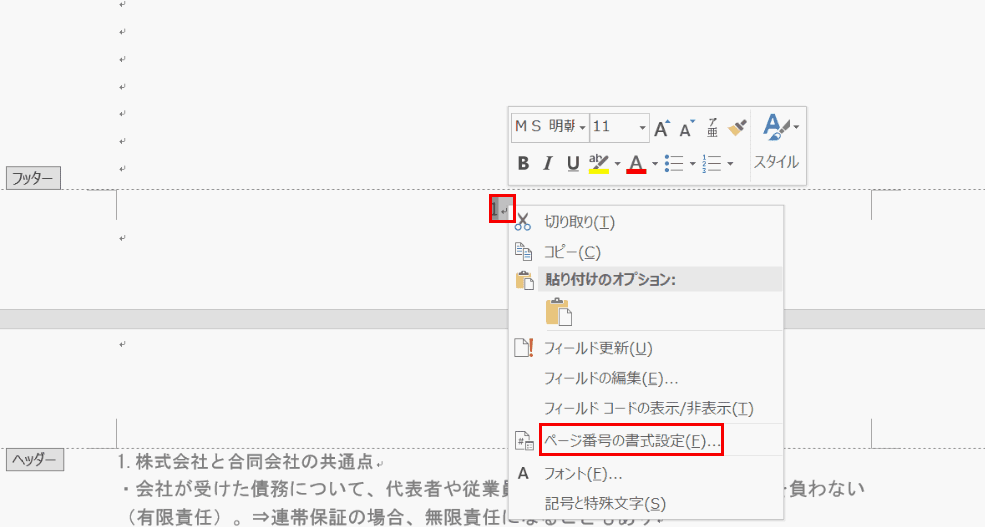
Task: Expand the font size 11 dropdown
Action: (643, 127)
